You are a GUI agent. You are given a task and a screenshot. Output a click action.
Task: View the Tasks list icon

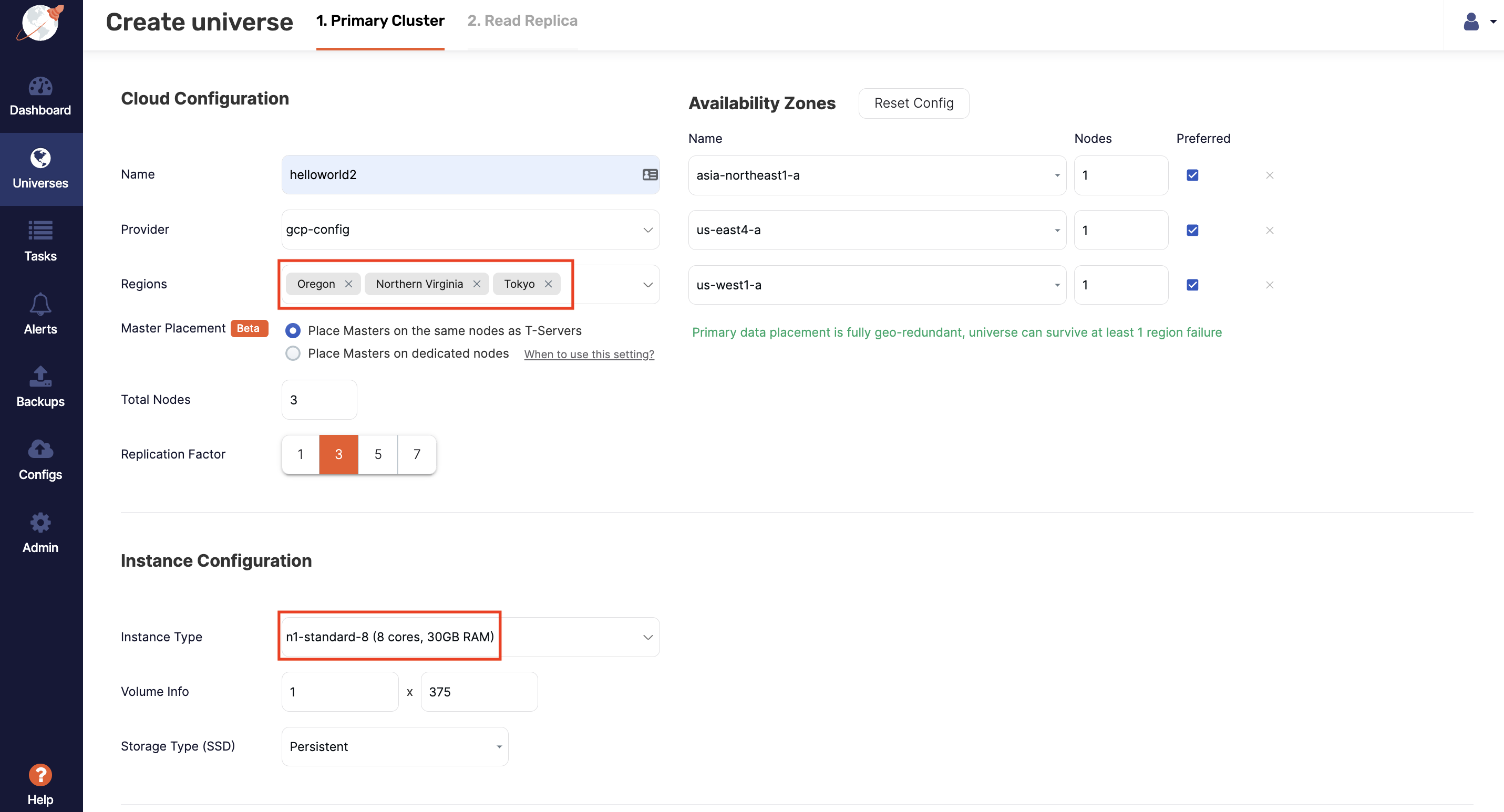(x=40, y=241)
